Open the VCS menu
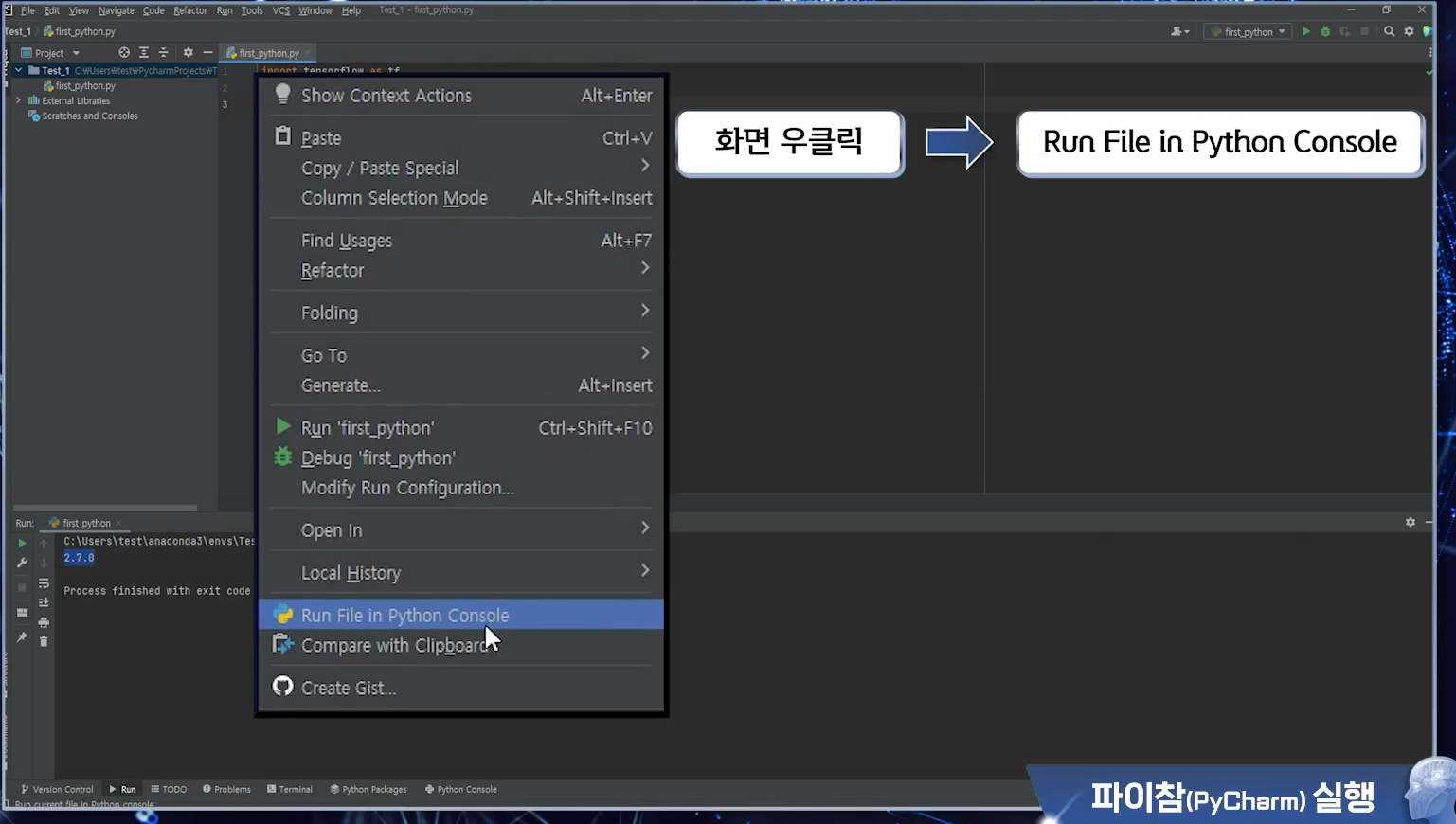 [x=281, y=10]
